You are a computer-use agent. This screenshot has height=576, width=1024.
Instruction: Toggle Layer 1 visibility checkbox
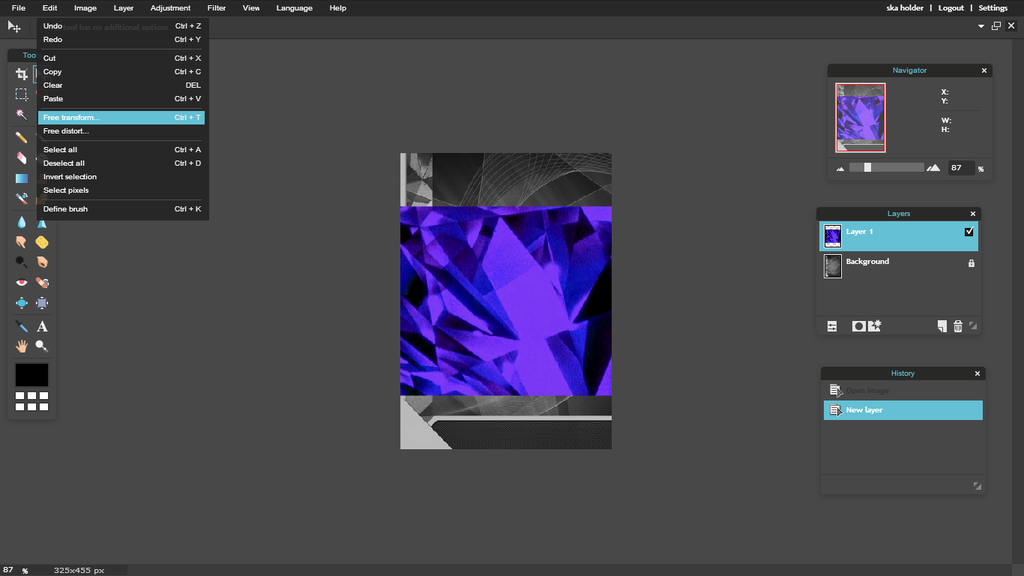tap(969, 231)
